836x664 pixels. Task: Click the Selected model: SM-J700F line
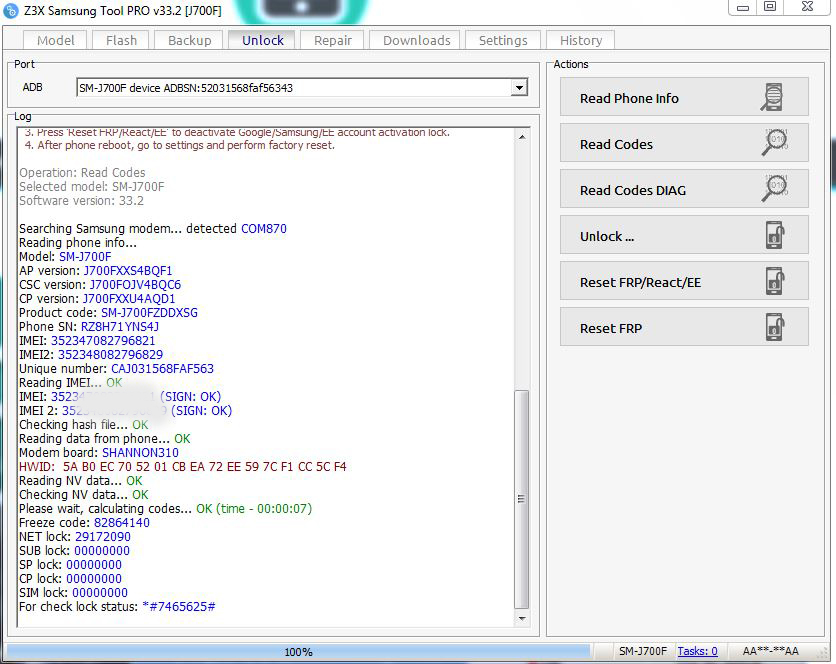coord(92,187)
